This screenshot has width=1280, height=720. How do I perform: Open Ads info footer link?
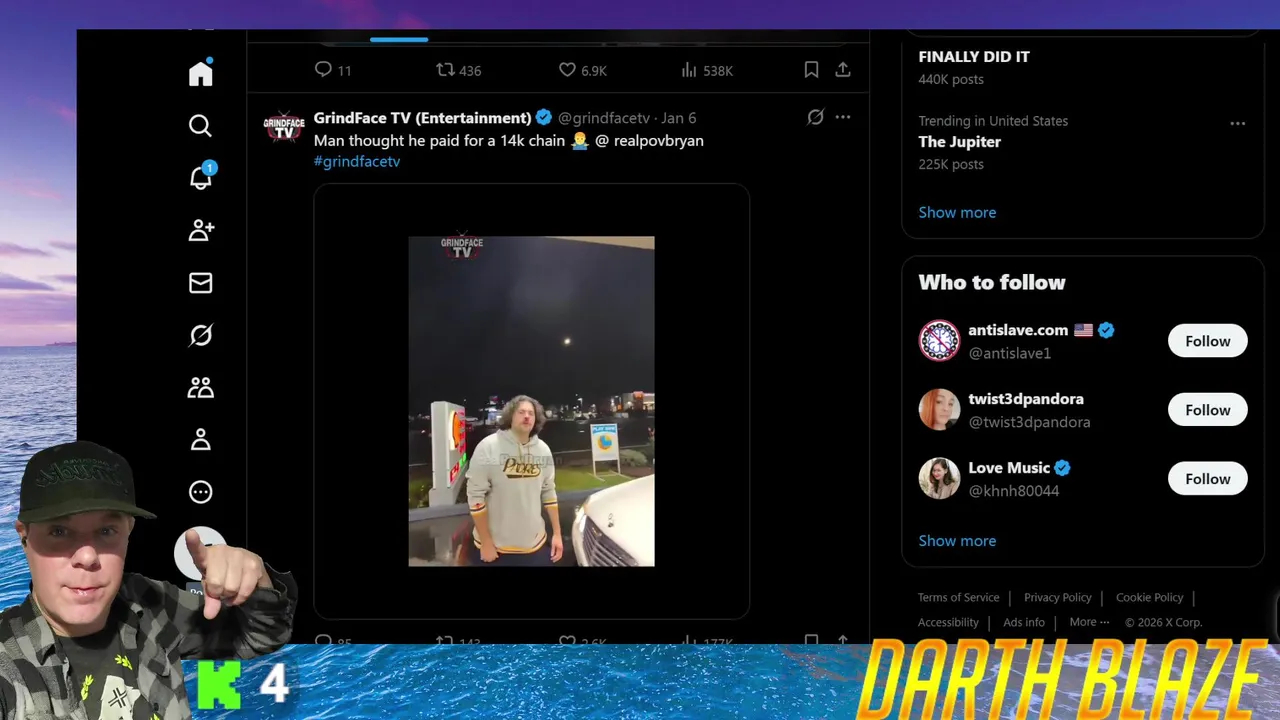(1024, 622)
